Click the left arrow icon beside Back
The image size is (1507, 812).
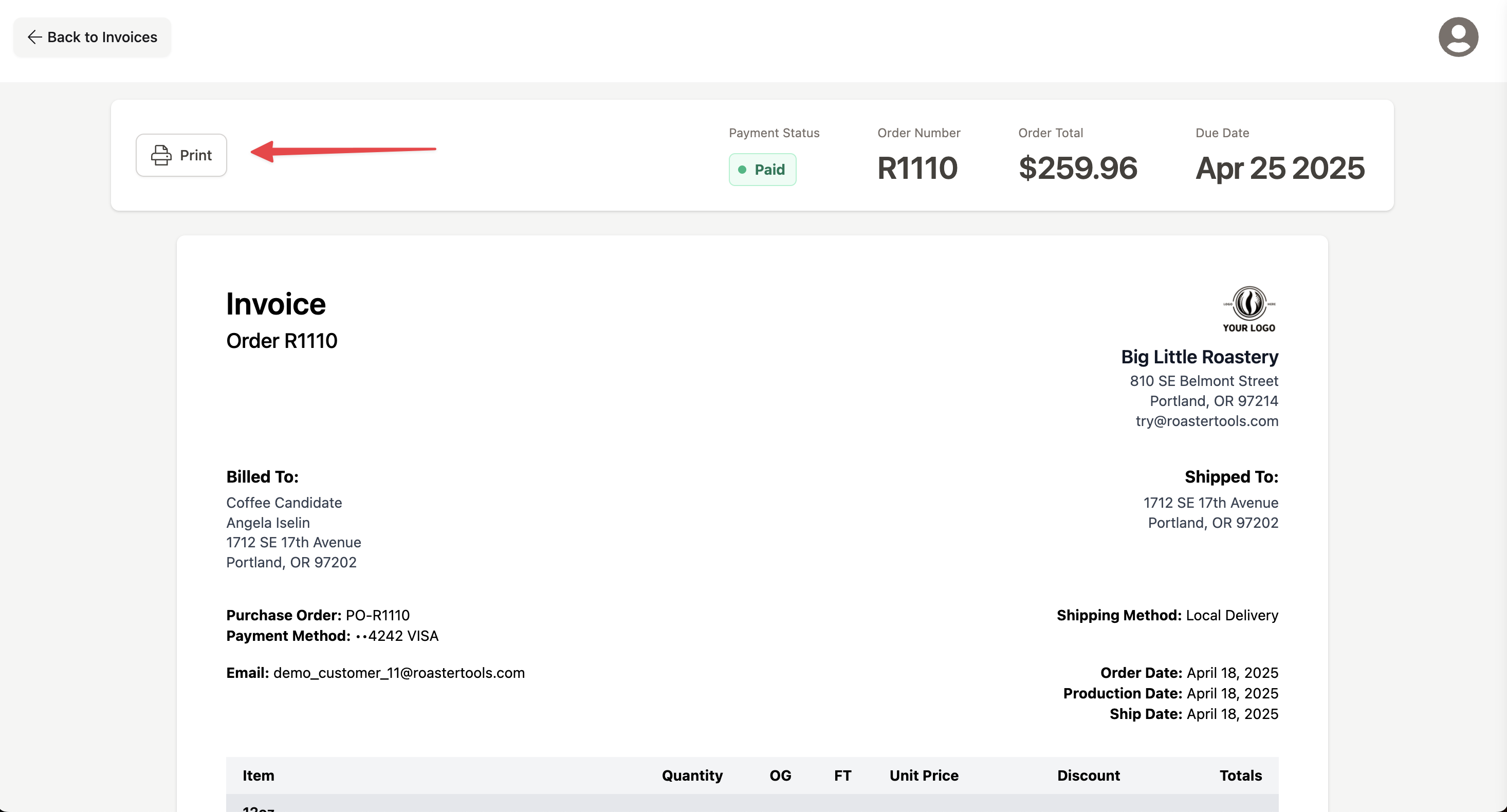coord(34,37)
